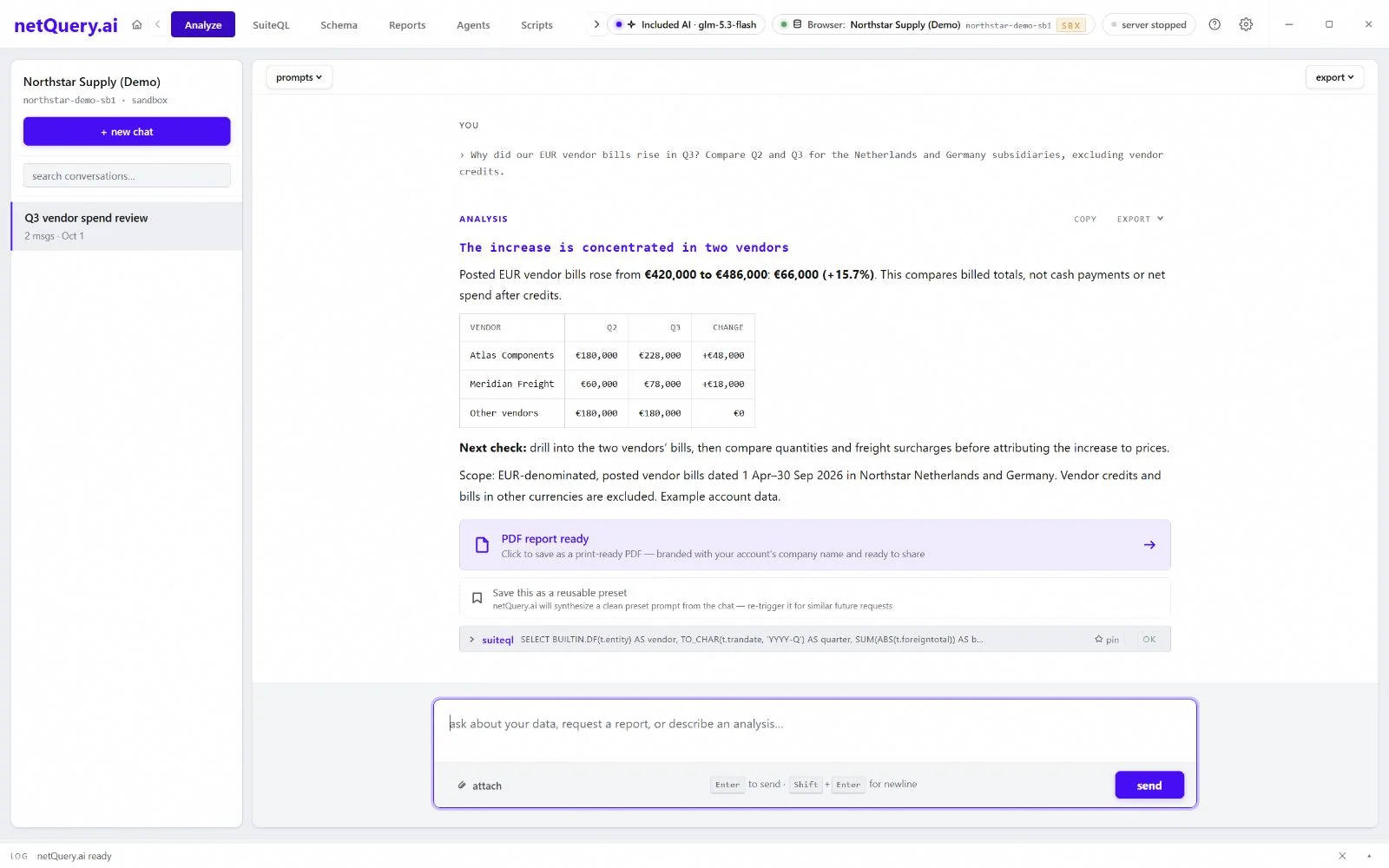Copy the analysis with COPY
This screenshot has width=1389, height=868.
[x=1085, y=219]
